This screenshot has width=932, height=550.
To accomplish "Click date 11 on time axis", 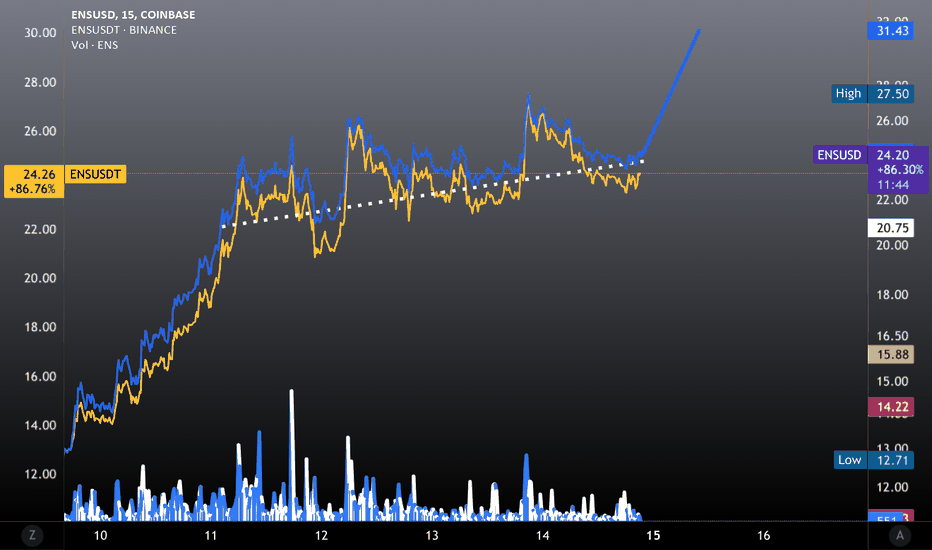I will (x=210, y=536).
